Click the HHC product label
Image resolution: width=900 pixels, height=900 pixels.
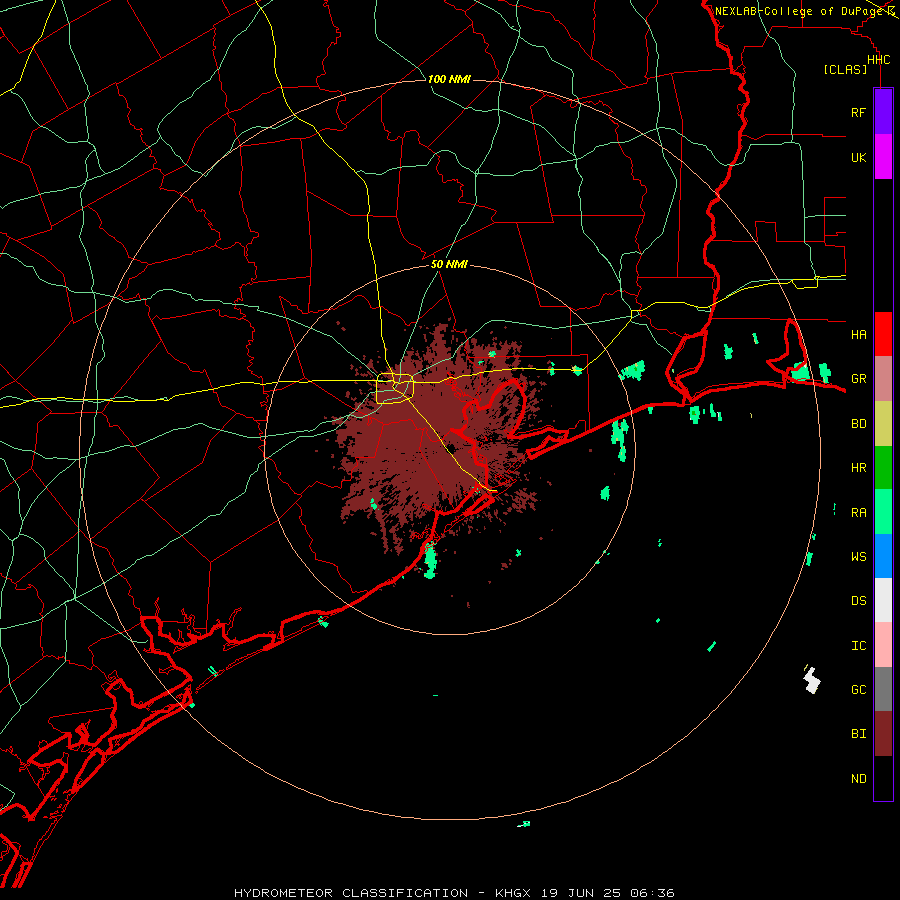click(878, 60)
